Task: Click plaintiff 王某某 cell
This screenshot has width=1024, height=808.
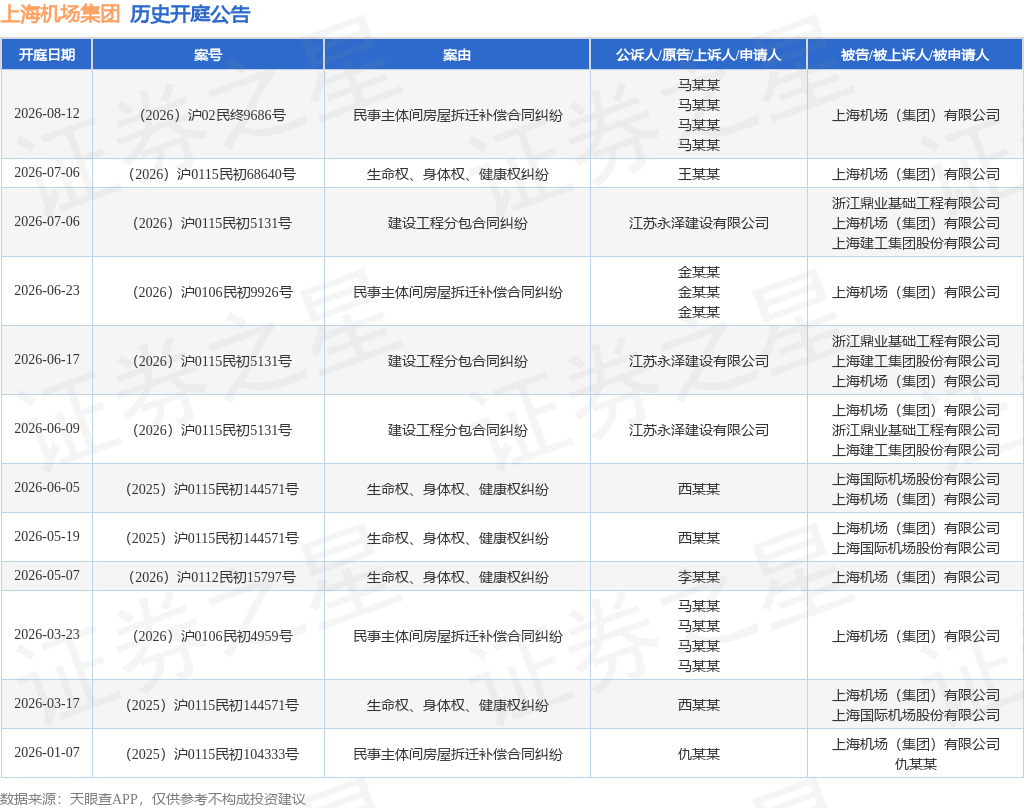Action: [x=699, y=174]
